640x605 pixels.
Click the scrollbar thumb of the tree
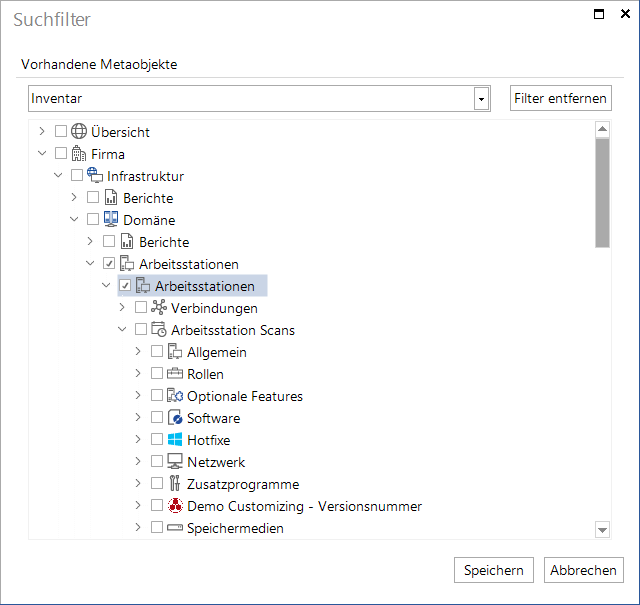tap(602, 193)
